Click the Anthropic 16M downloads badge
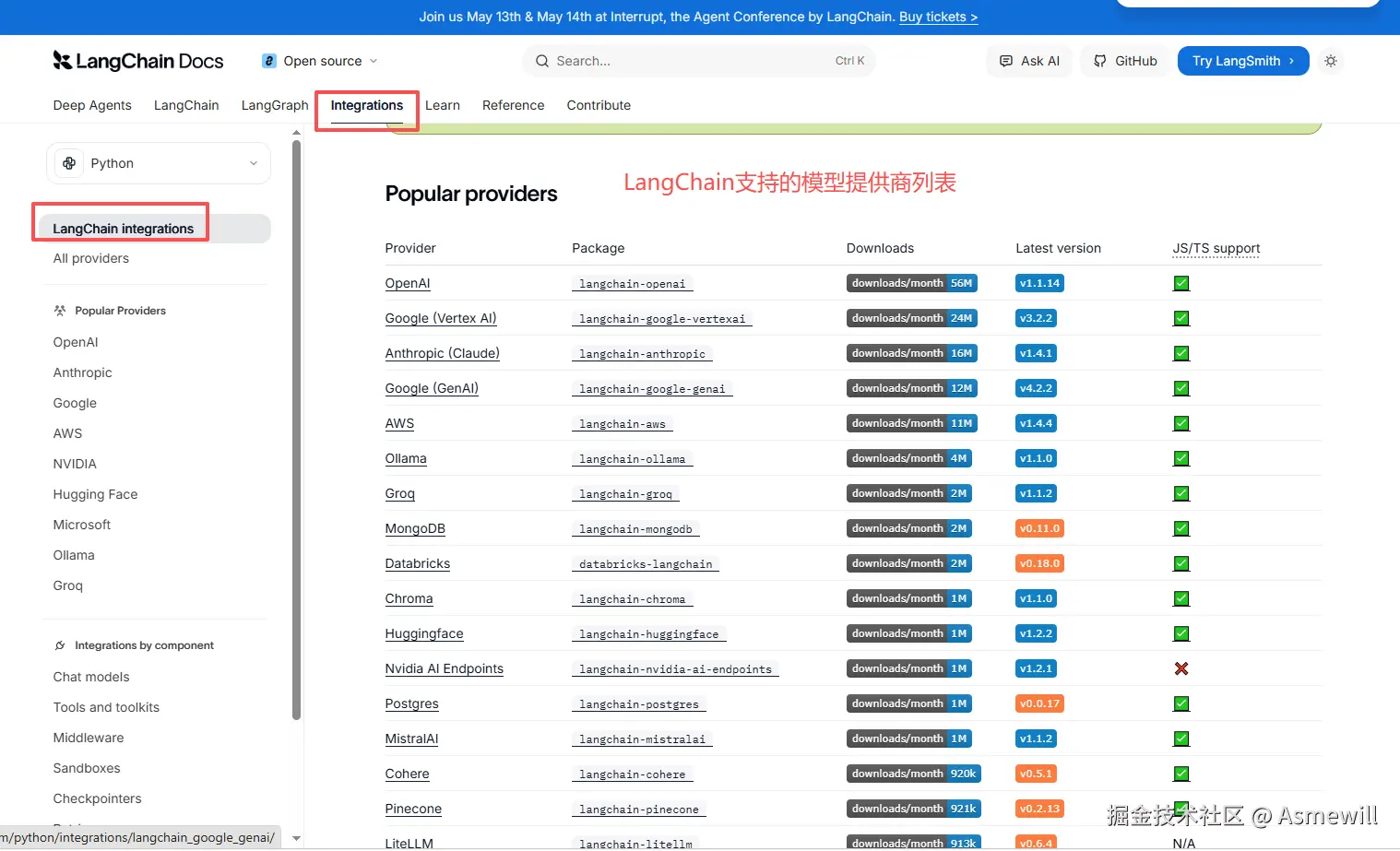Viewport: 1400px width, 851px height. (911, 353)
